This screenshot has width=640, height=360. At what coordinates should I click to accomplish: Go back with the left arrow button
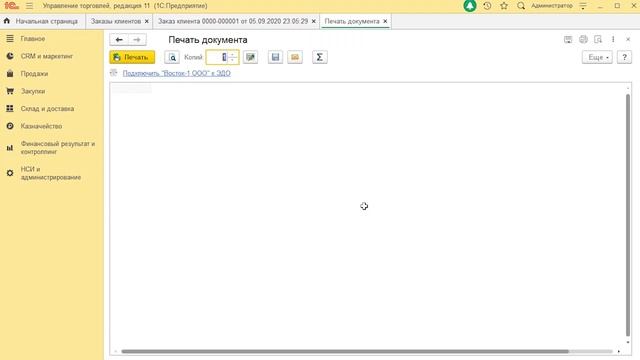tap(119, 40)
